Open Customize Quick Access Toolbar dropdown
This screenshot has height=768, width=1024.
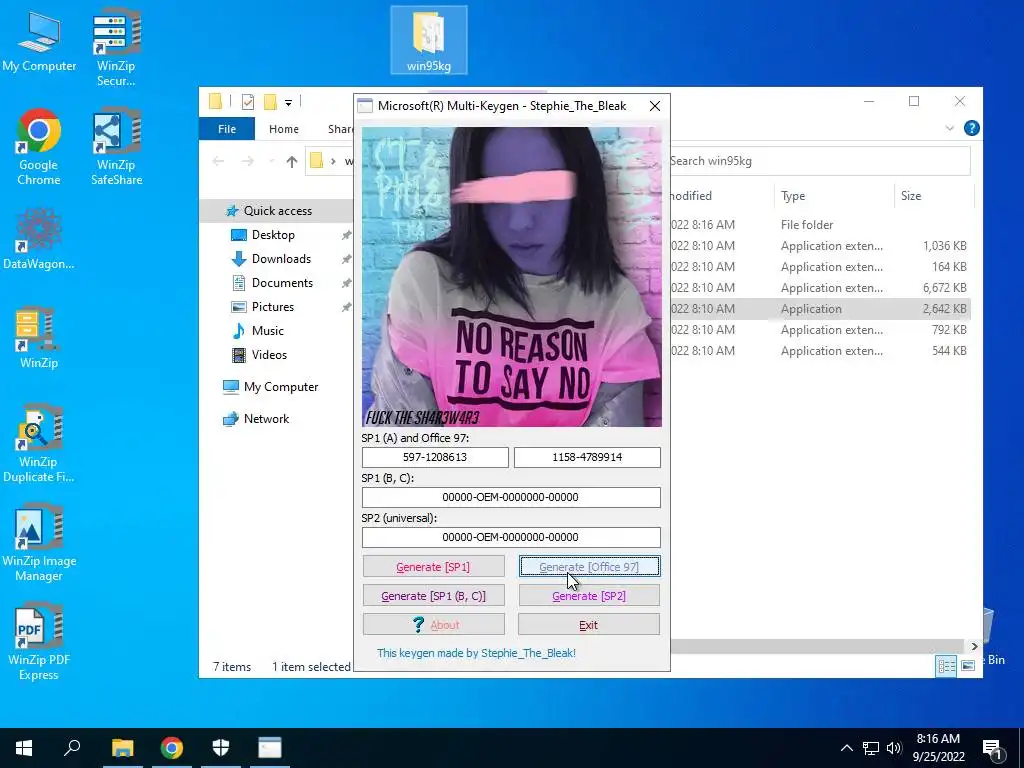pyautogui.click(x=288, y=103)
